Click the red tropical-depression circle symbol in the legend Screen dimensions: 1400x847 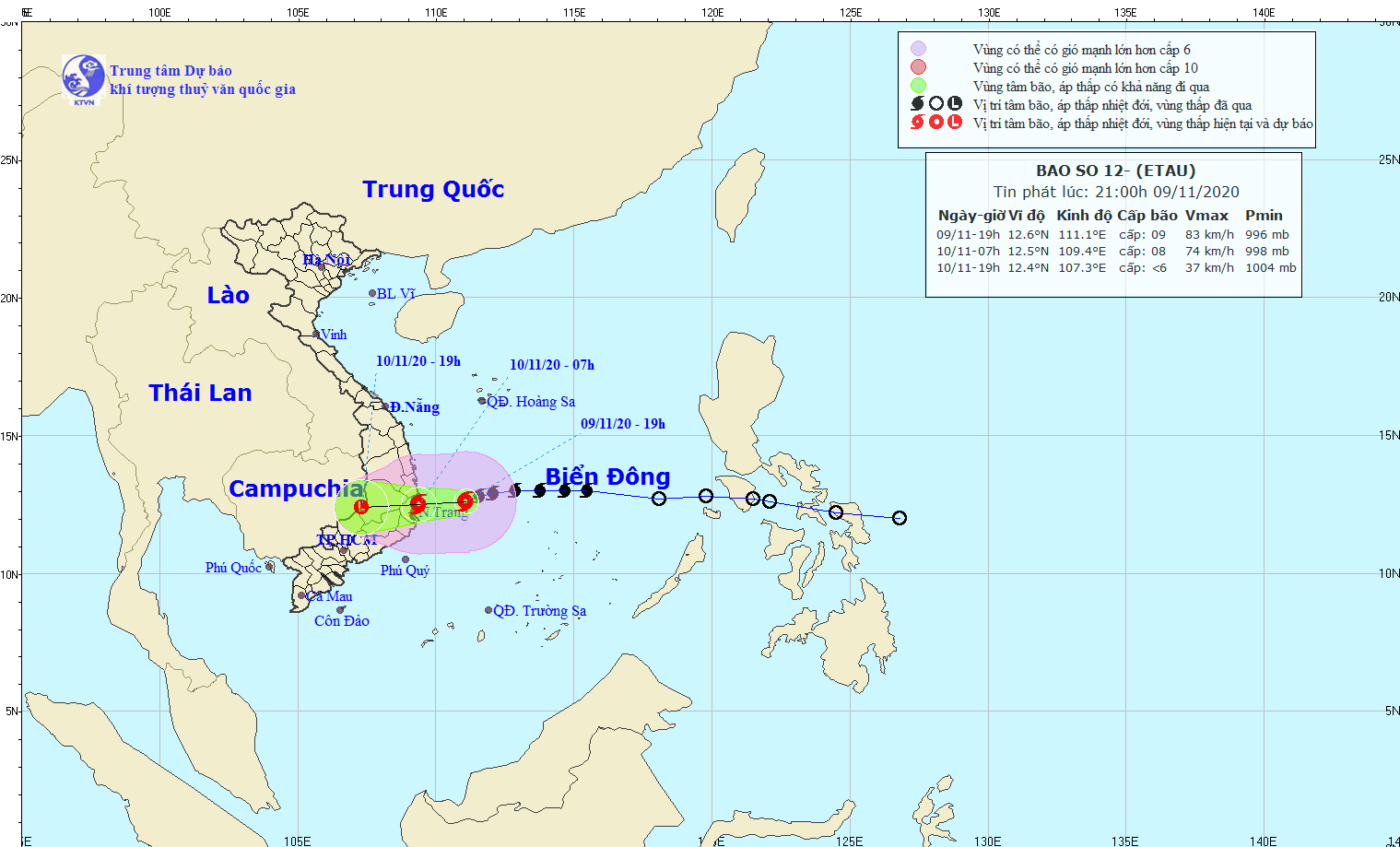point(936,122)
